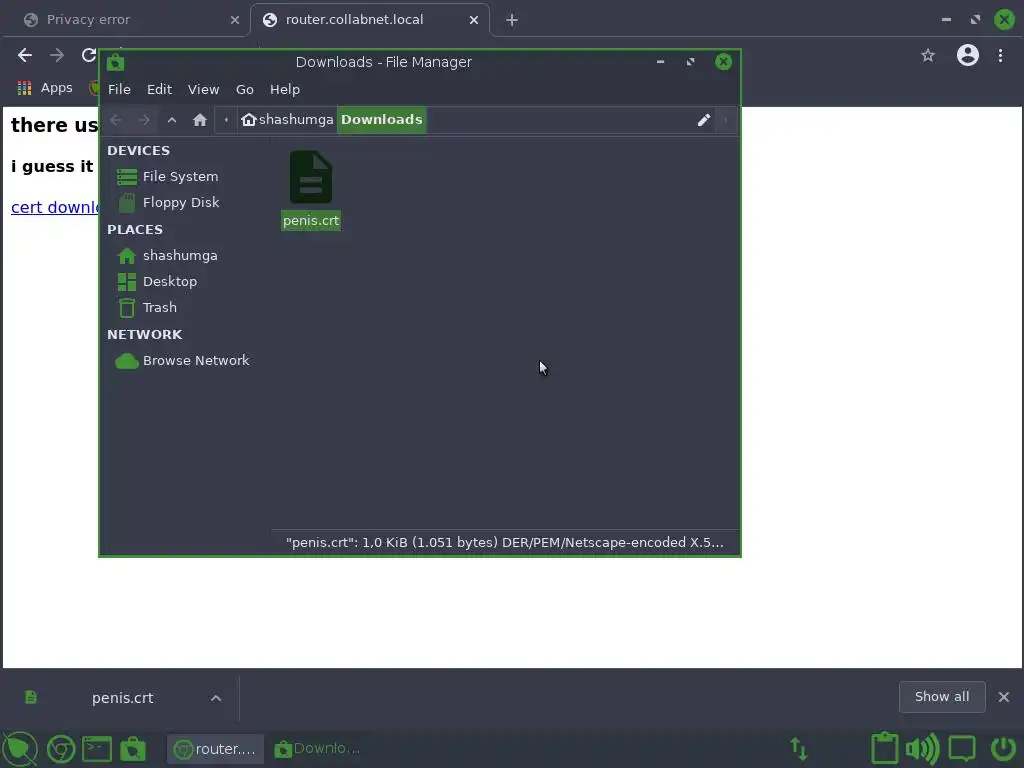Click the show desktop tray icon
The image size is (1024, 768).
962,749
